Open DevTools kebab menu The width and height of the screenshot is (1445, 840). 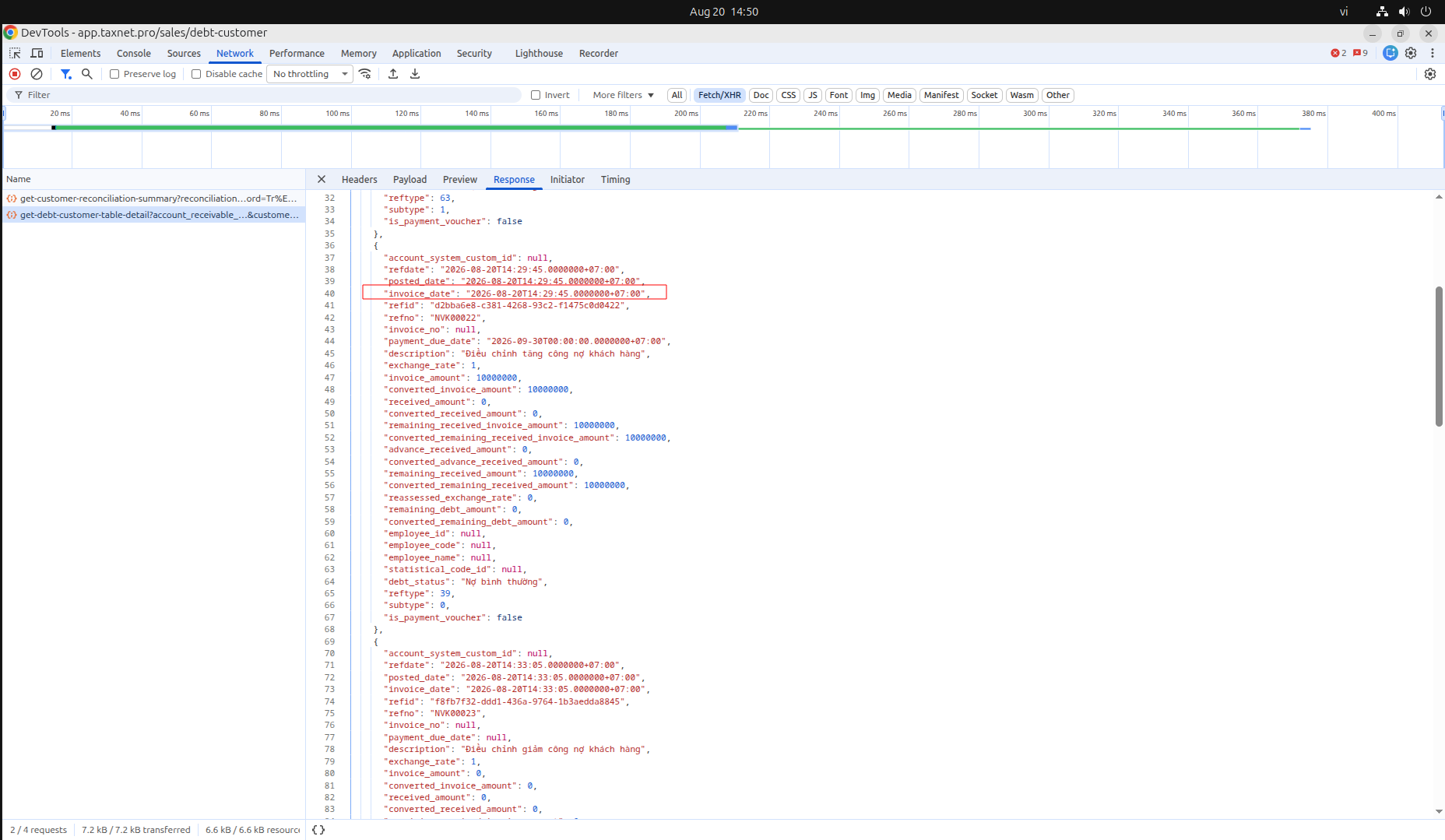point(1433,53)
